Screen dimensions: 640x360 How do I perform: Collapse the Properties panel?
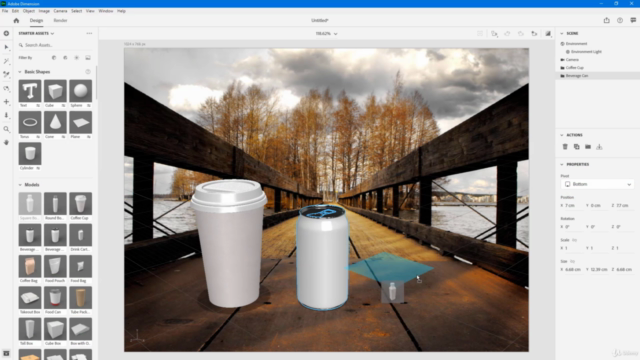[x=562, y=164]
